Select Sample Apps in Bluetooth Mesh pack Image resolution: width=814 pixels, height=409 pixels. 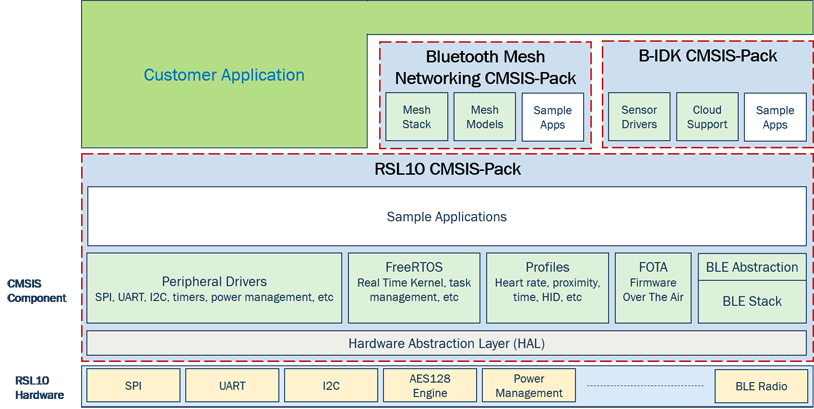tap(552, 117)
